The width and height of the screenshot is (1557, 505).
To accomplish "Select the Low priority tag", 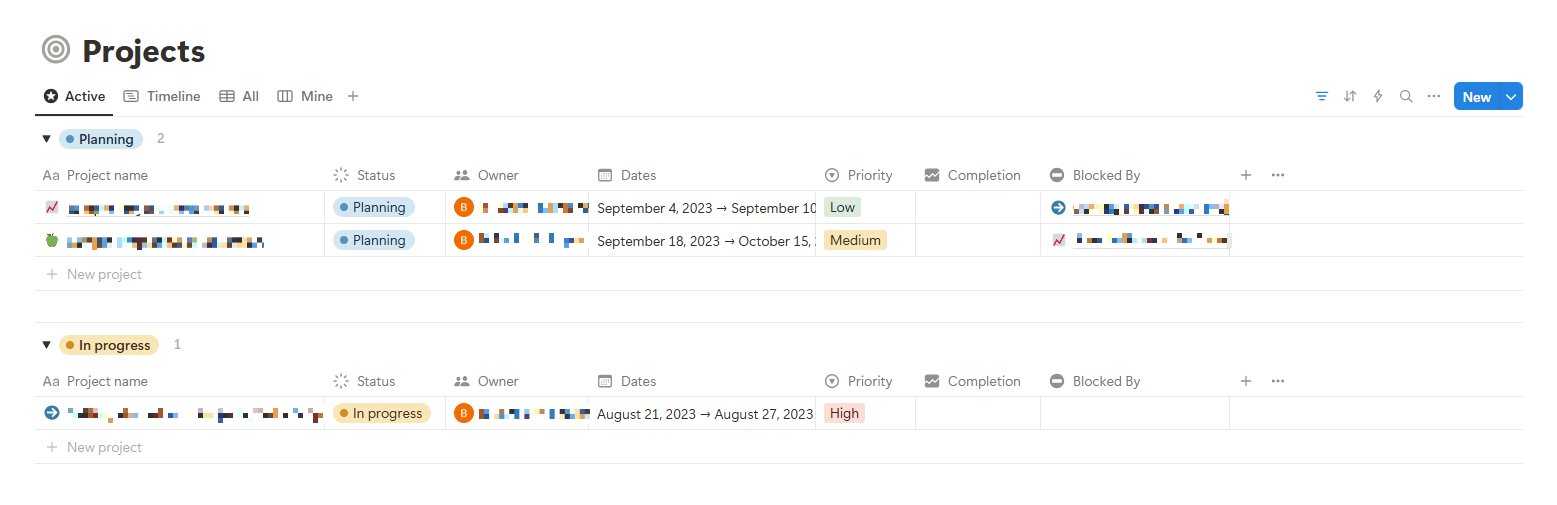I will pos(842,207).
